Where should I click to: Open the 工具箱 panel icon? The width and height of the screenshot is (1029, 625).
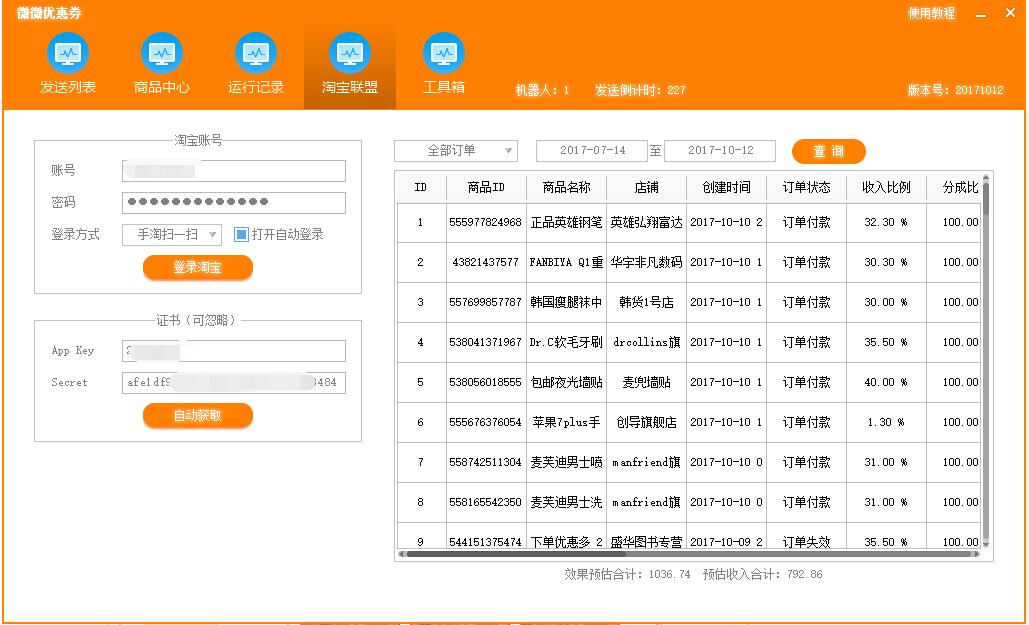(x=443, y=62)
